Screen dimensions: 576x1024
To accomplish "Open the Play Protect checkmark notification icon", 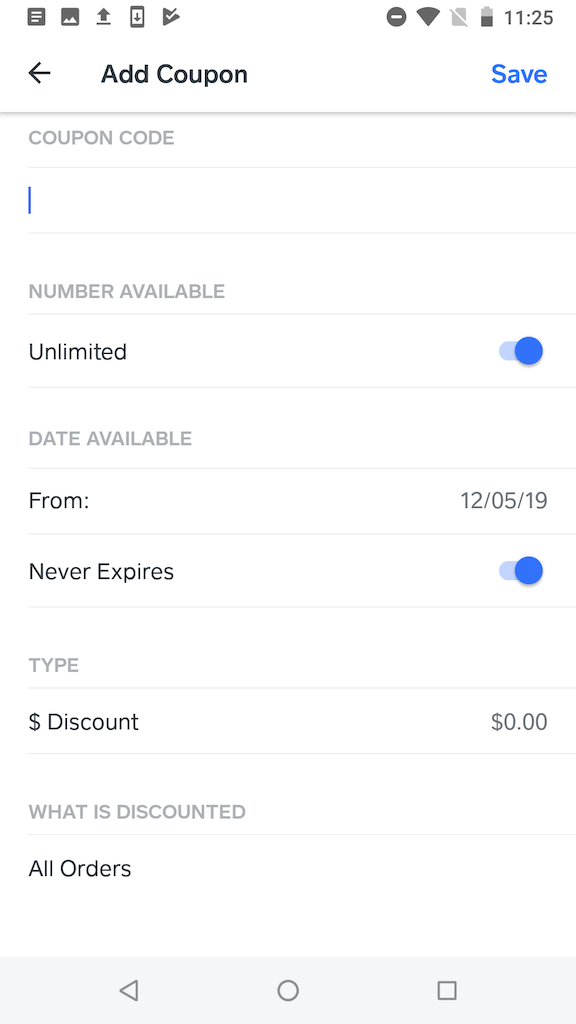I will 170,16.
